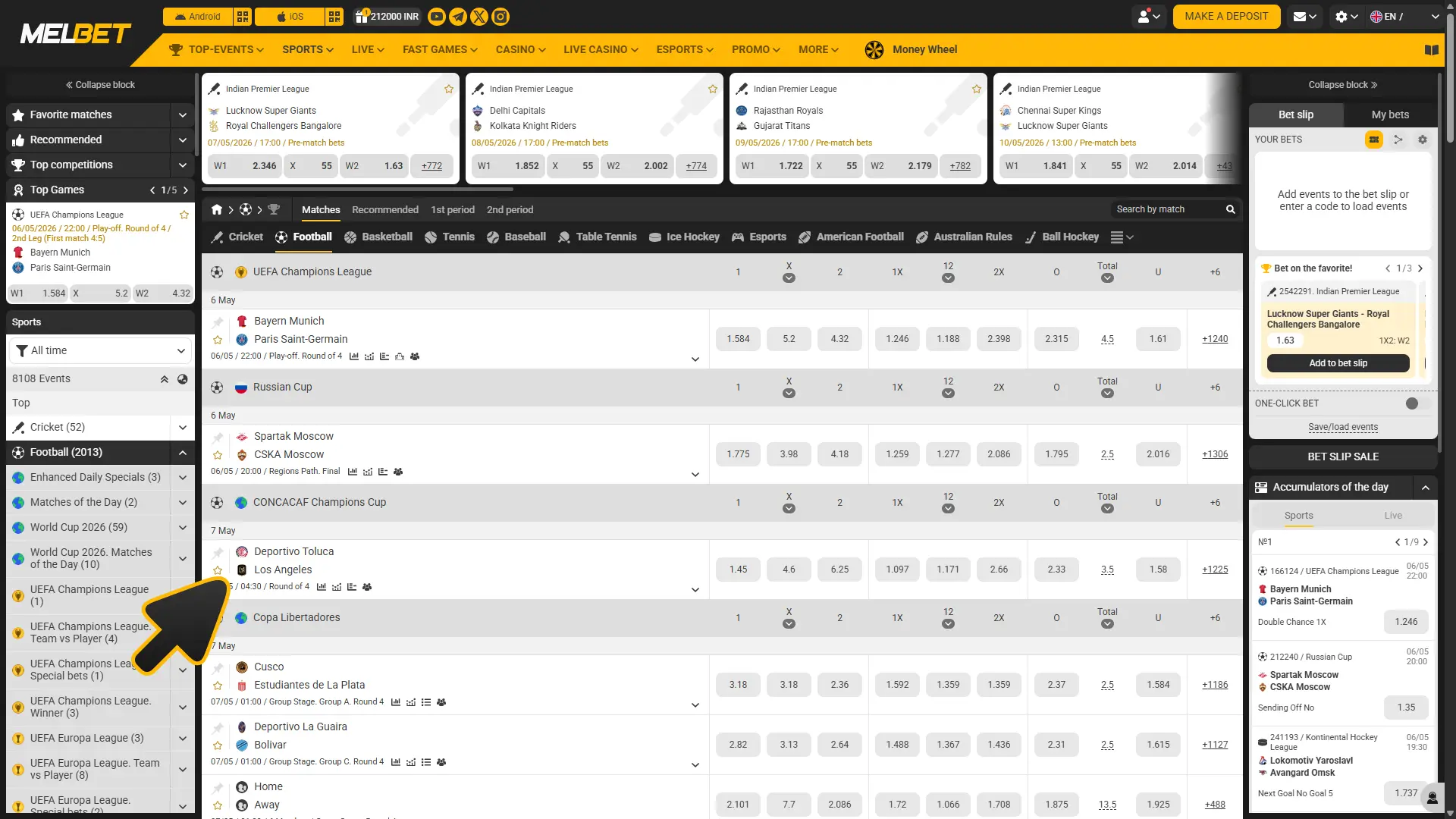The width and height of the screenshot is (1456, 819).
Task: Click the MELBET logo
Action: tap(75, 34)
